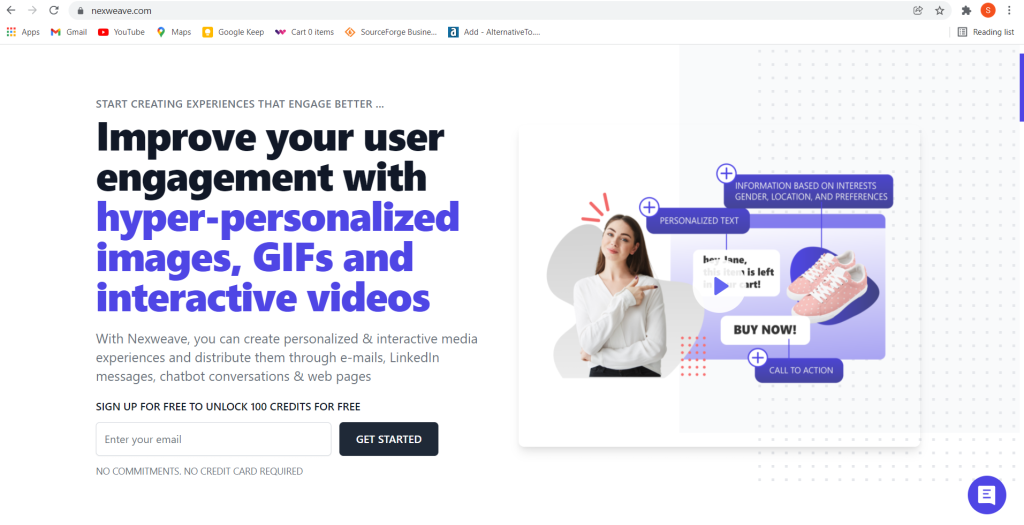Open the Apps bookmark shortcut
The height and width of the screenshot is (525, 1024).
[x=23, y=32]
